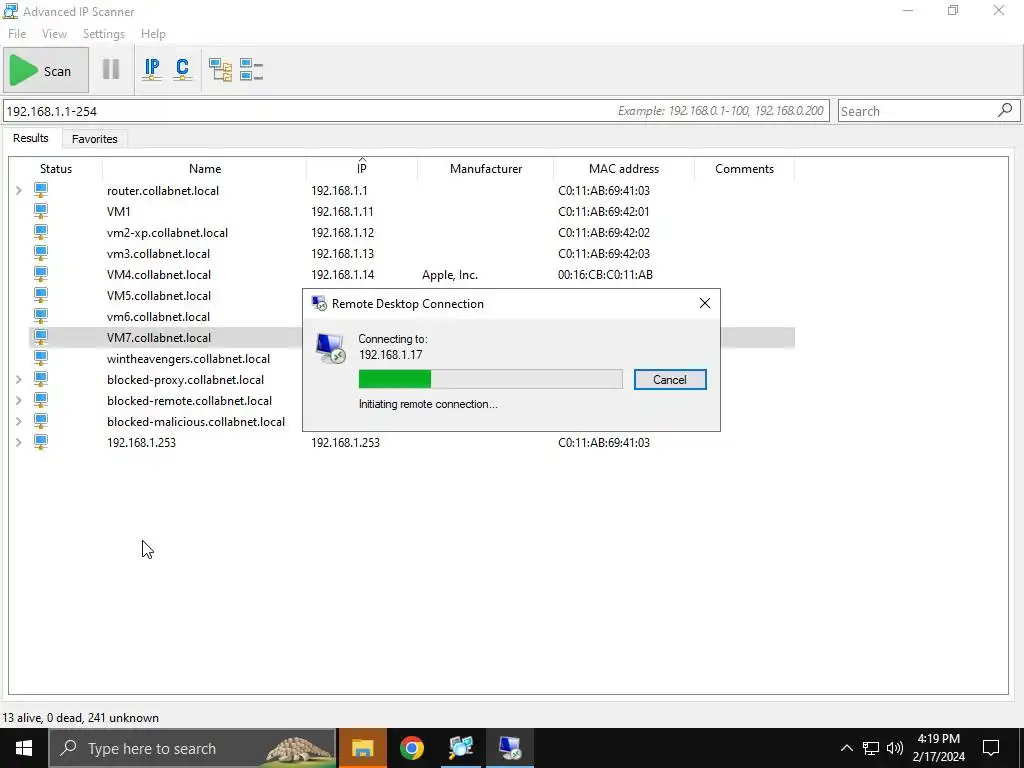The image size is (1024, 768).
Task: Pause the running scan
Action: [x=111, y=69]
